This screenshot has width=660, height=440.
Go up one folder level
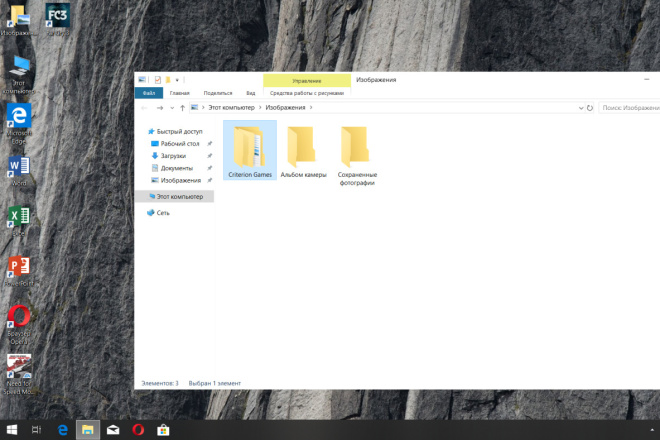(182, 108)
